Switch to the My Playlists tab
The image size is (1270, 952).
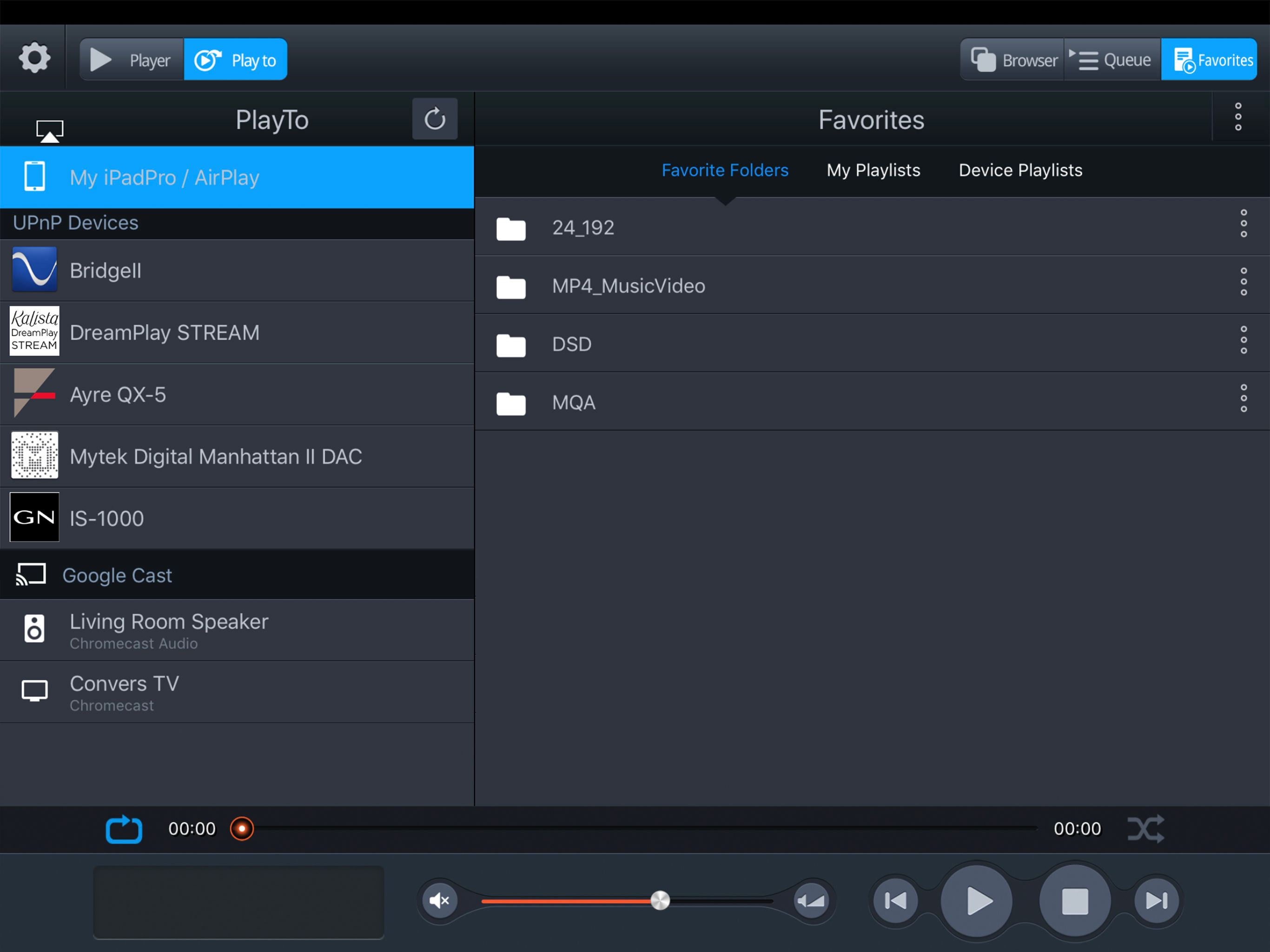point(873,171)
